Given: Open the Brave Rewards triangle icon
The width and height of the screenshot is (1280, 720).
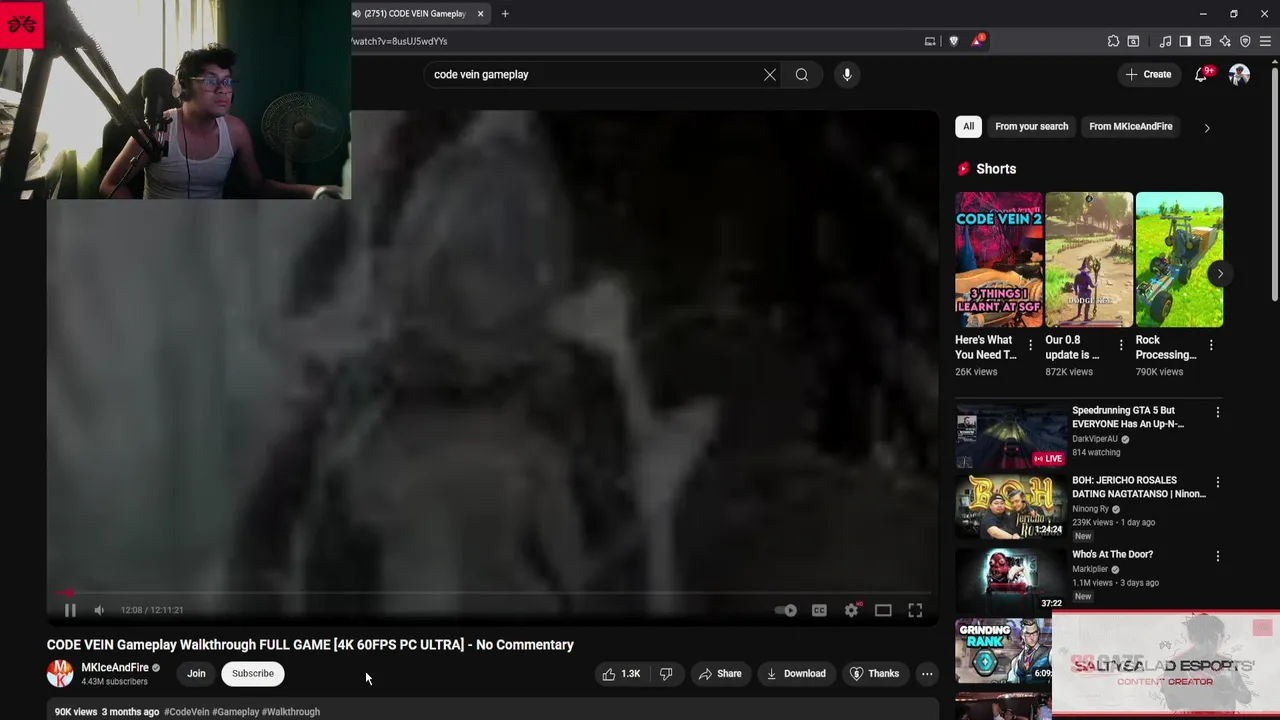Looking at the screenshot, I should (x=977, y=41).
